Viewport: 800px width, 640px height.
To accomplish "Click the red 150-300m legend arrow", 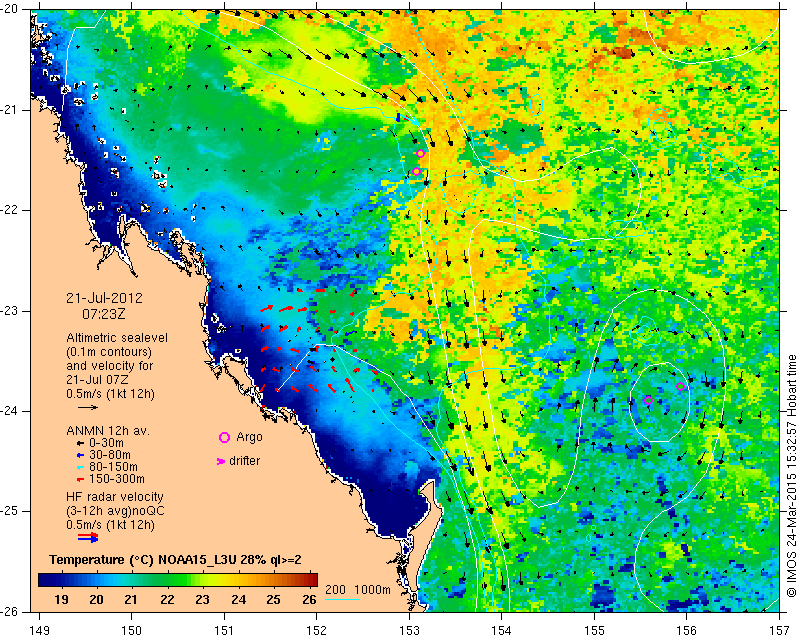I will point(80,479).
